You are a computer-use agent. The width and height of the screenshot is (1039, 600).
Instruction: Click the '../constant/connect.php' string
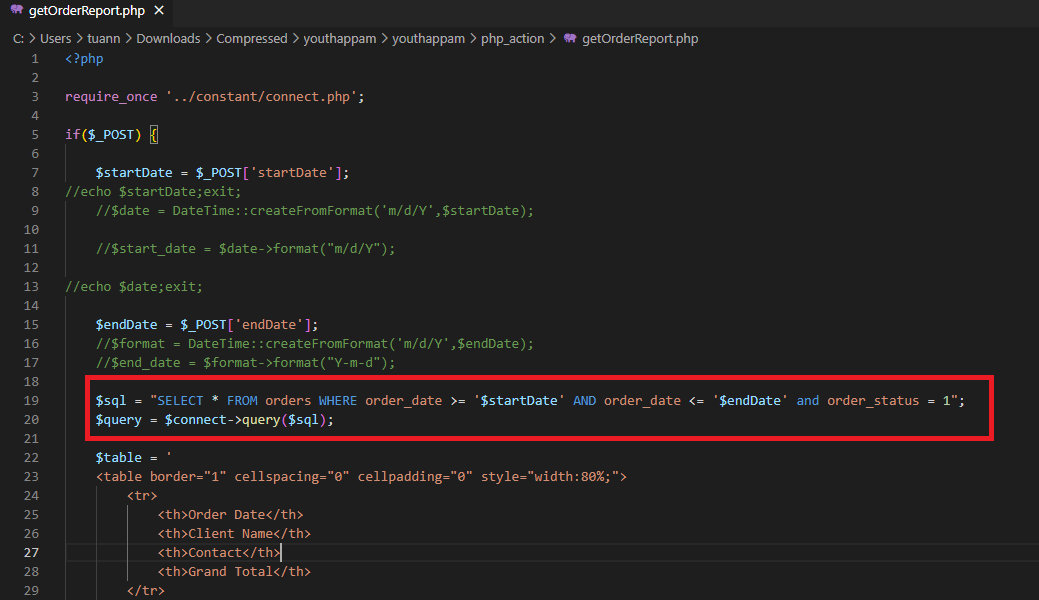262,96
